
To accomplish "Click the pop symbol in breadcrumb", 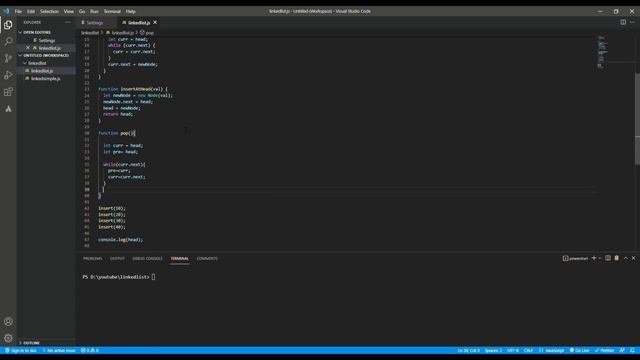I will pos(147,33).
